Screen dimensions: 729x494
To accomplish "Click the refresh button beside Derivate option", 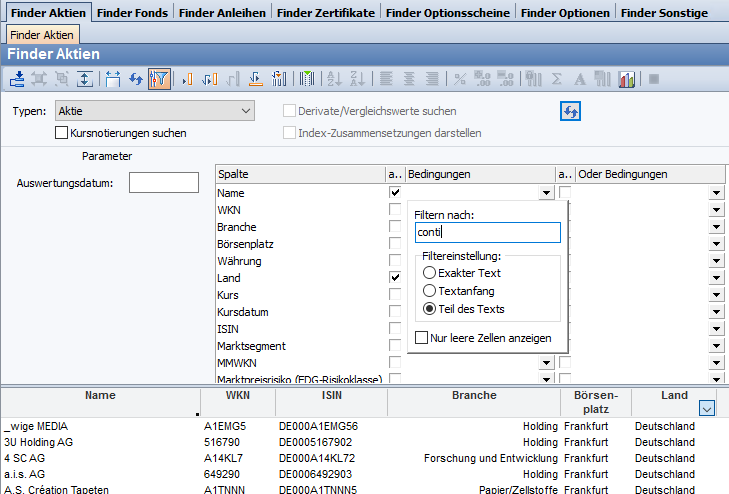I will point(570,111).
